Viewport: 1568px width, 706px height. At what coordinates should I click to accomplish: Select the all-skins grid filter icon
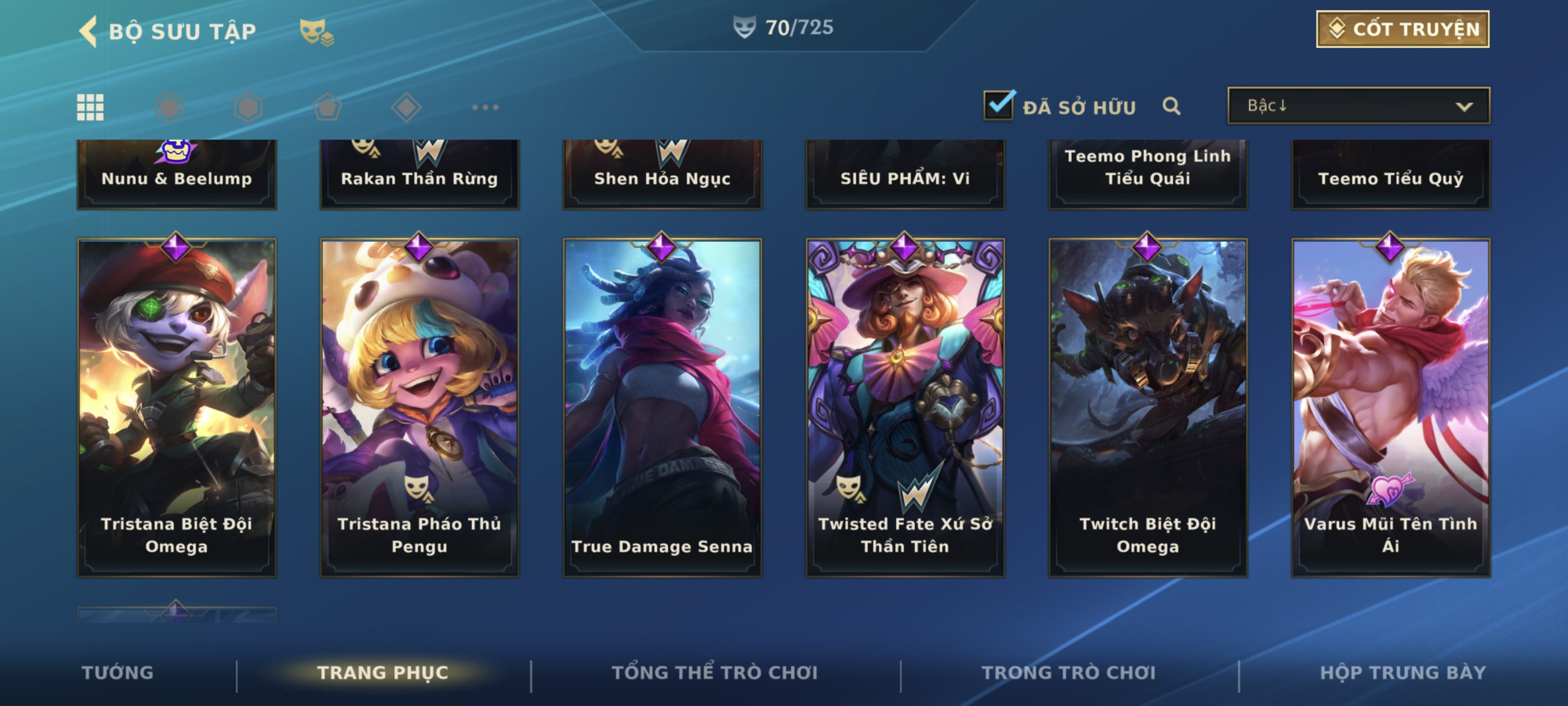[90, 107]
